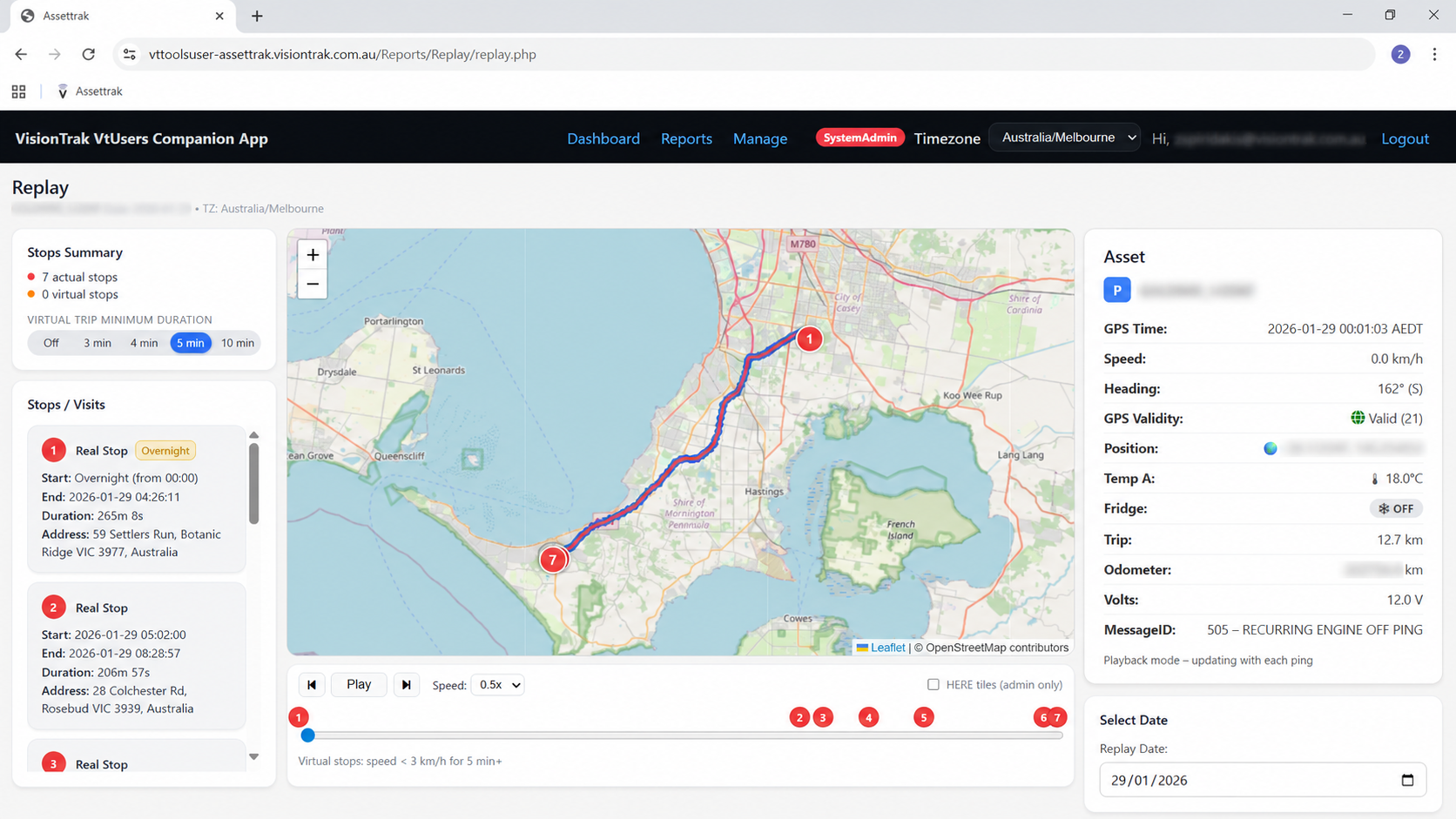1456x819 pixels.
Task: Select the Real Stop 1 Overnight card
Action: tap(137, 499)
